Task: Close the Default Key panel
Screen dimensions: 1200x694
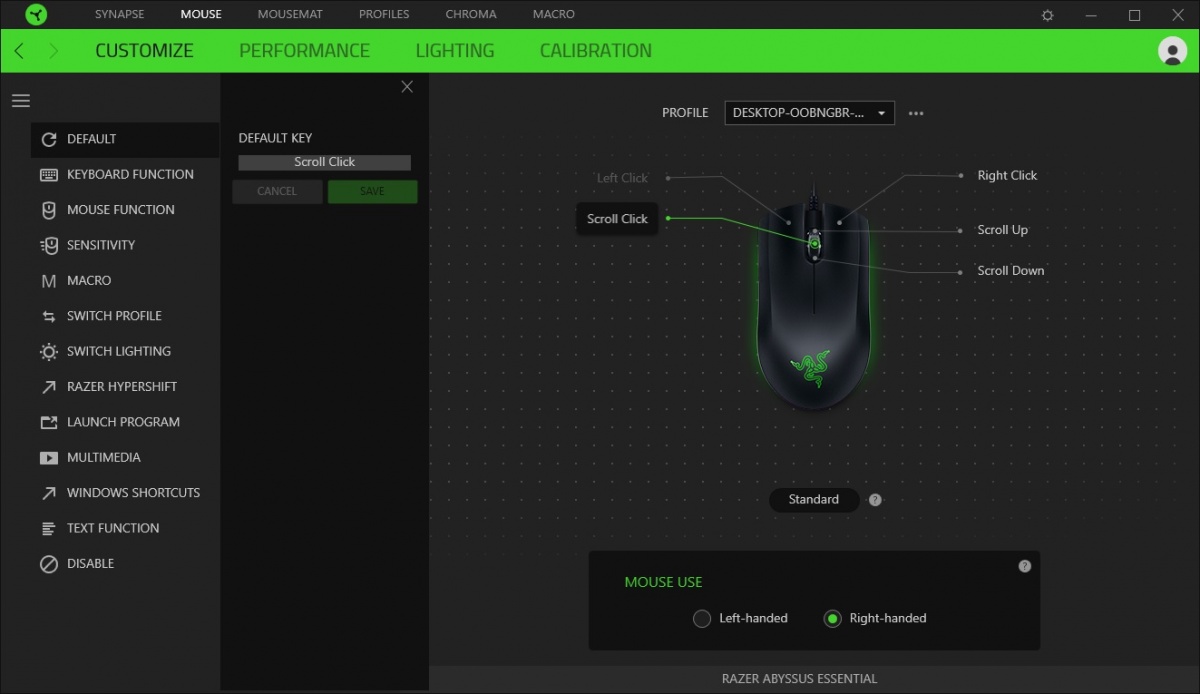Action: pyautogui.click(x=407, y=87)
